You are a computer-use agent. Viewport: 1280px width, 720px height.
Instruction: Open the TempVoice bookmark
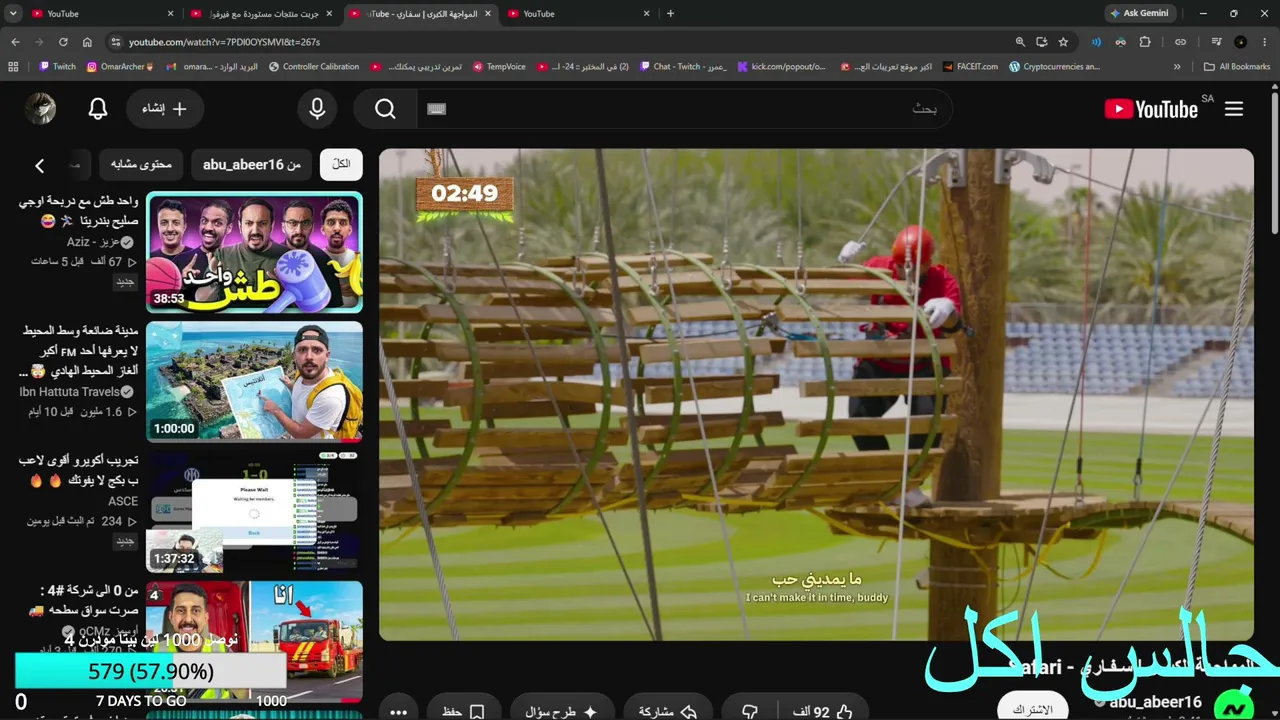pyautogui.click(x=499, y=67)
